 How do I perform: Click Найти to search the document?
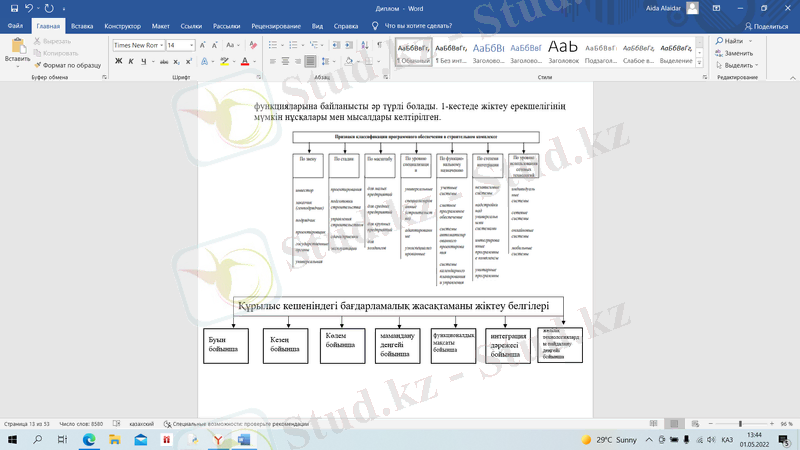coord(730,41)
